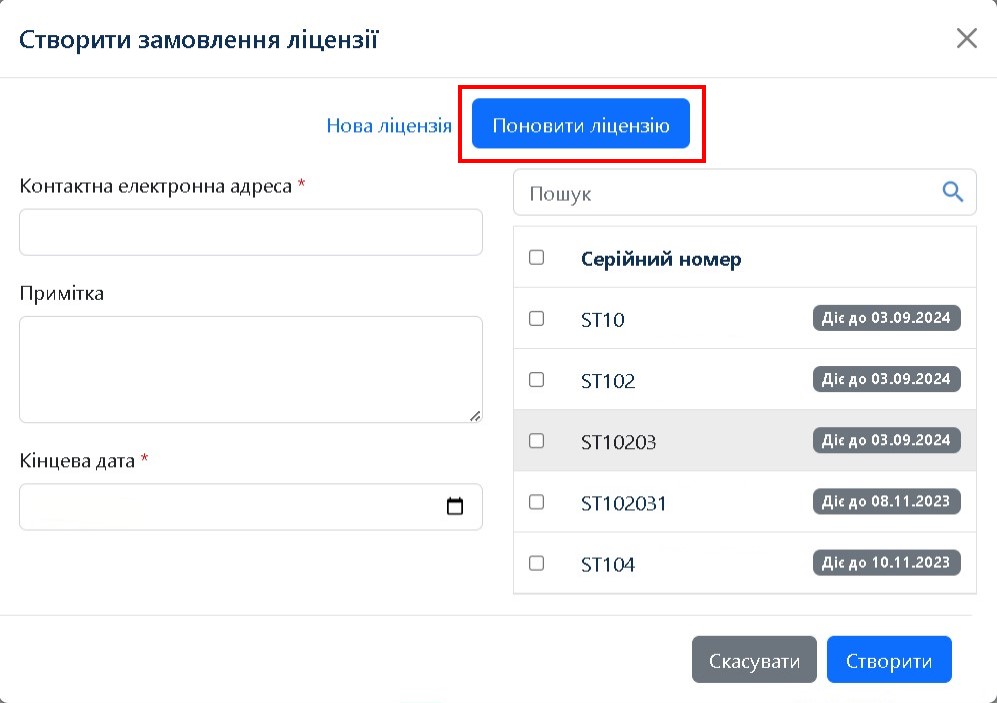Enable the ST102031 checkbox
Viewport: 997px width, 703px height.
tap(536, 502)
